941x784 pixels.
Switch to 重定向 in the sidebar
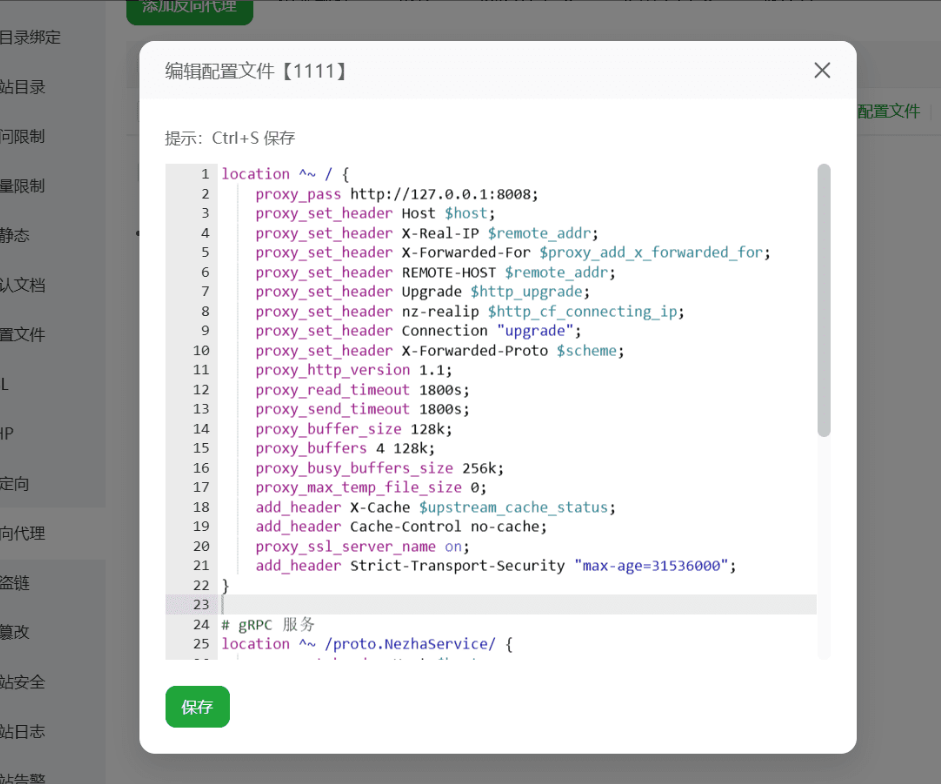pyautogui.click(x=16, y=484)
